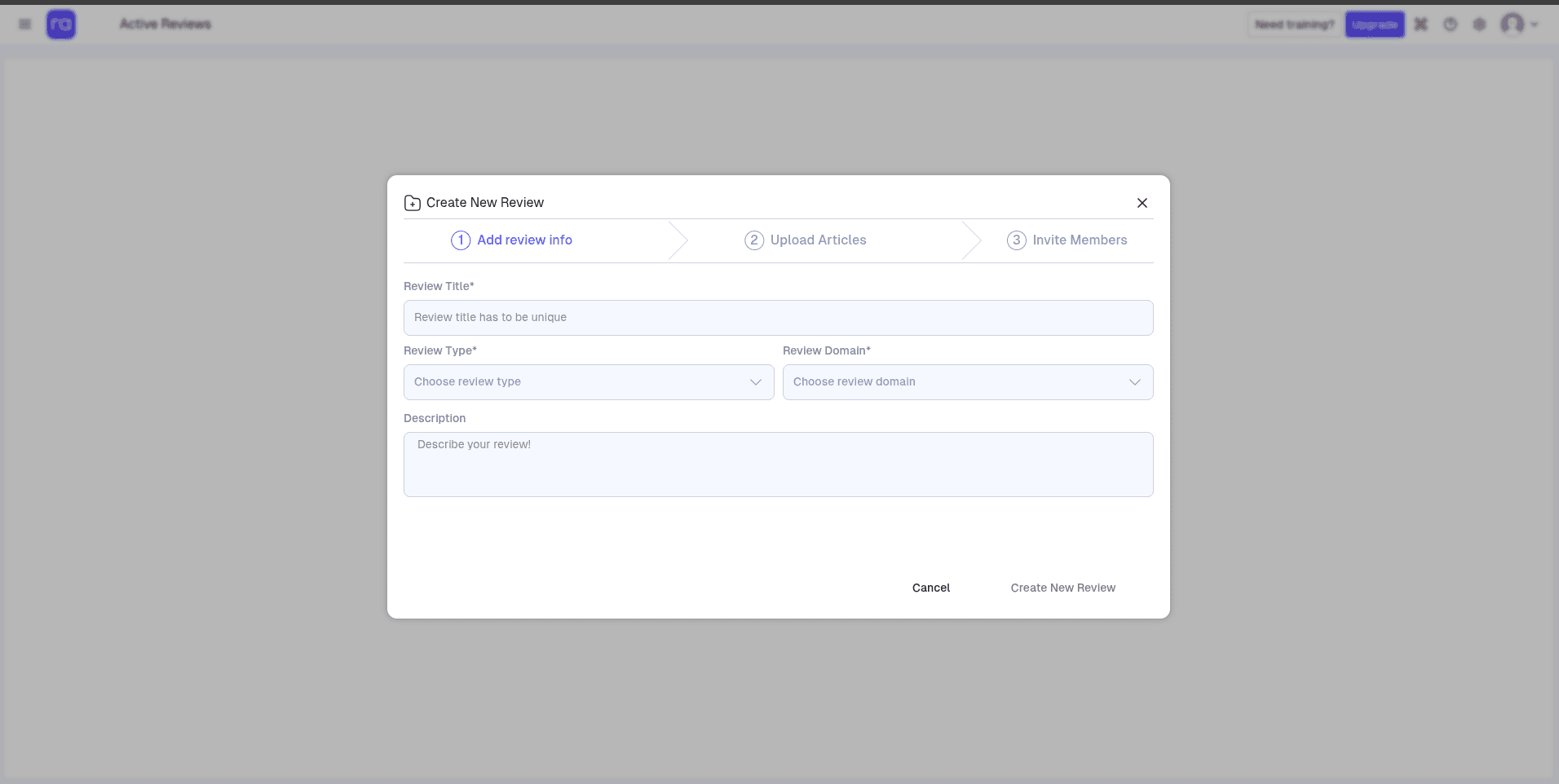Focus the Review Title input field
1559x784 pixels.
pyautogui.click(x=778, y=318)
